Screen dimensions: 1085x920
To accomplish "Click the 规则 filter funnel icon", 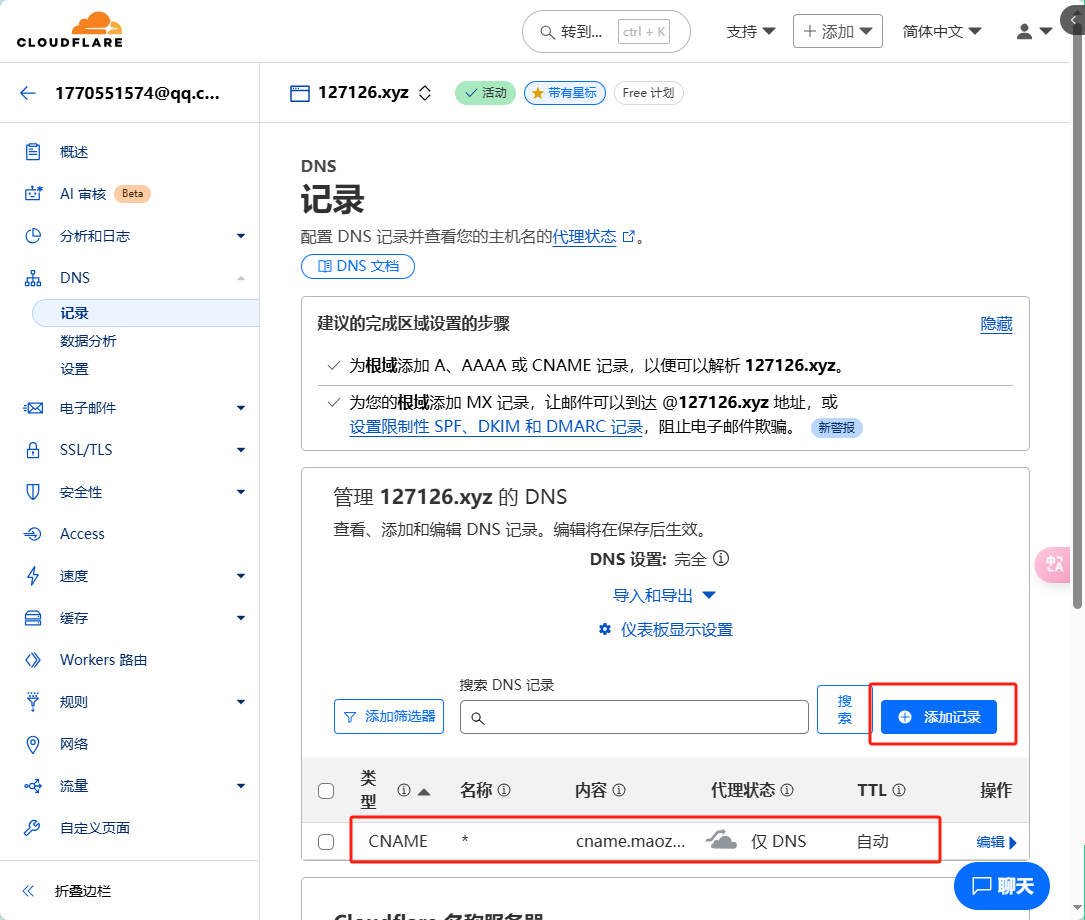I will (33, 701).
